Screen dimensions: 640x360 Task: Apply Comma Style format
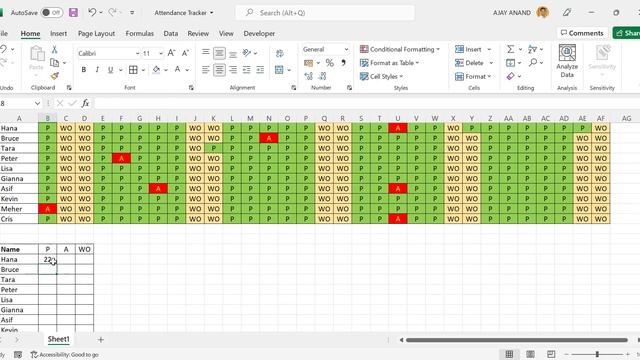343,63
